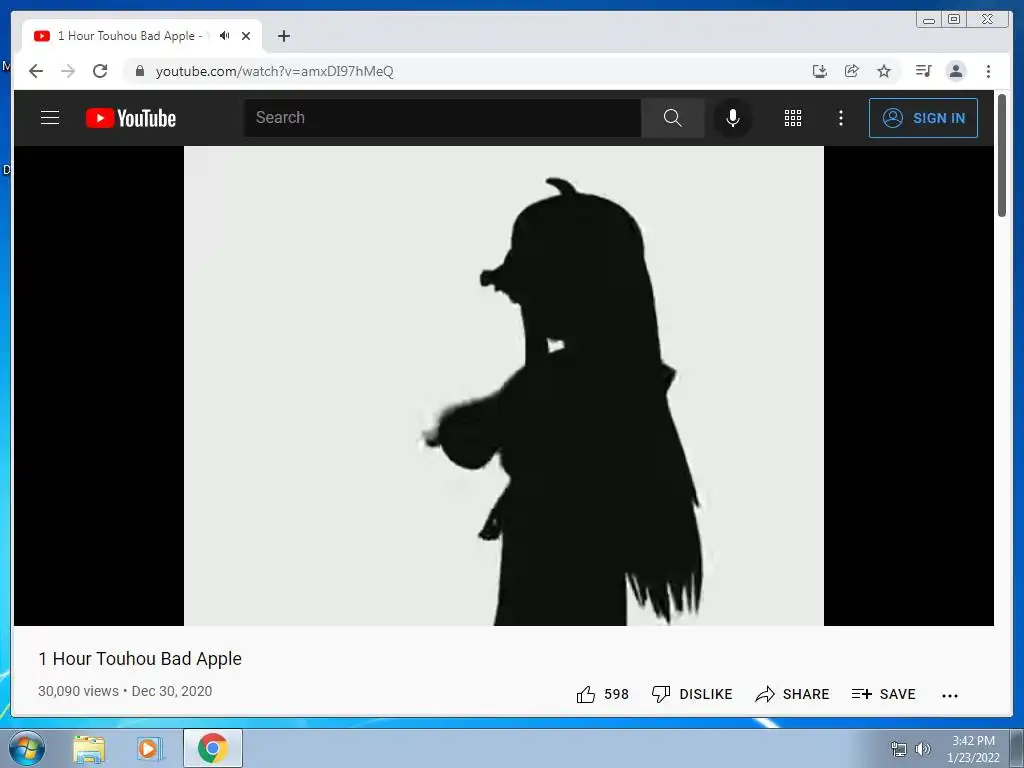Like the video with thumbs up
Screen dimensions: 1024x768
(586, 694)
